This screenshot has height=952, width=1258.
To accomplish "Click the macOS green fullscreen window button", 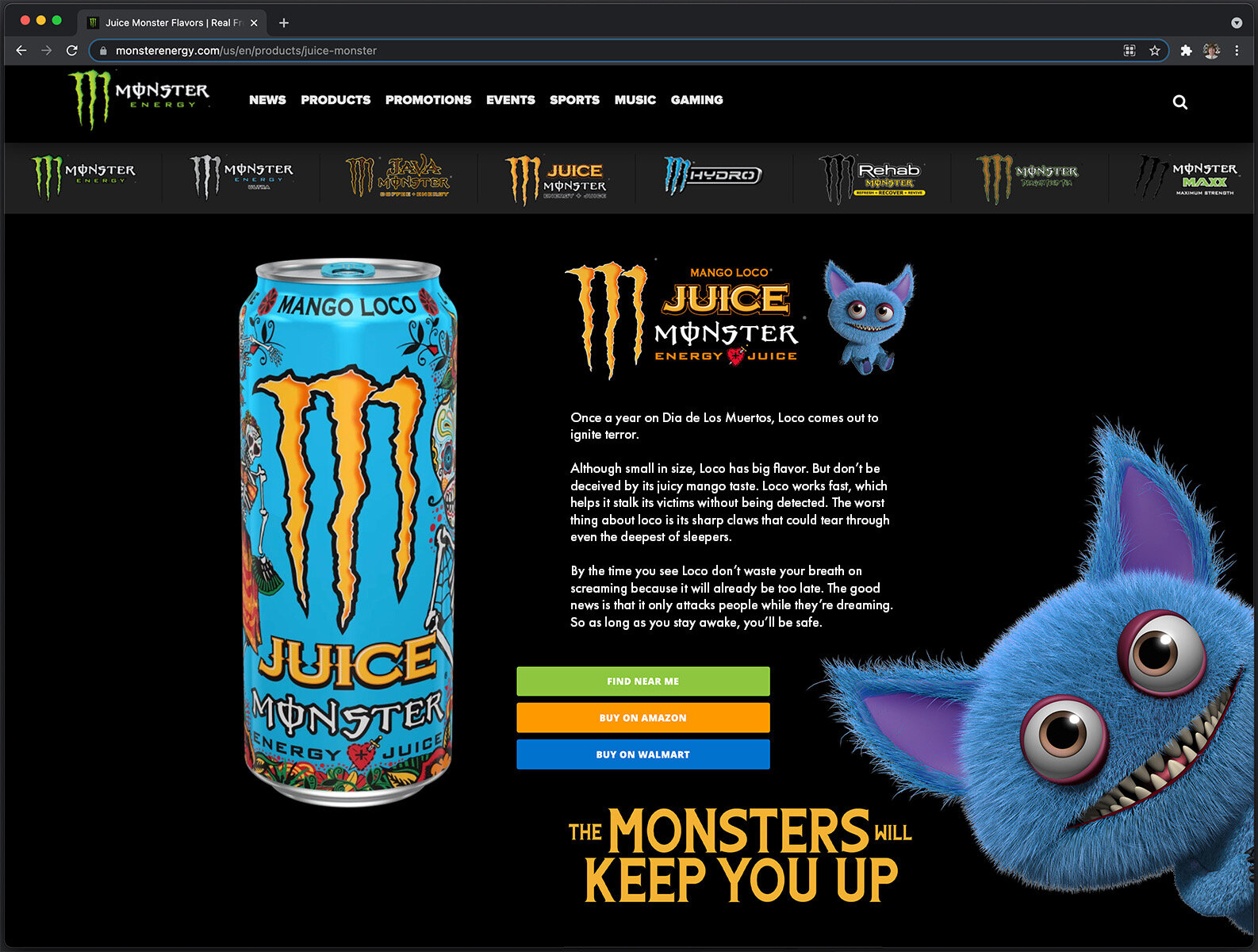I will (56, 21).
